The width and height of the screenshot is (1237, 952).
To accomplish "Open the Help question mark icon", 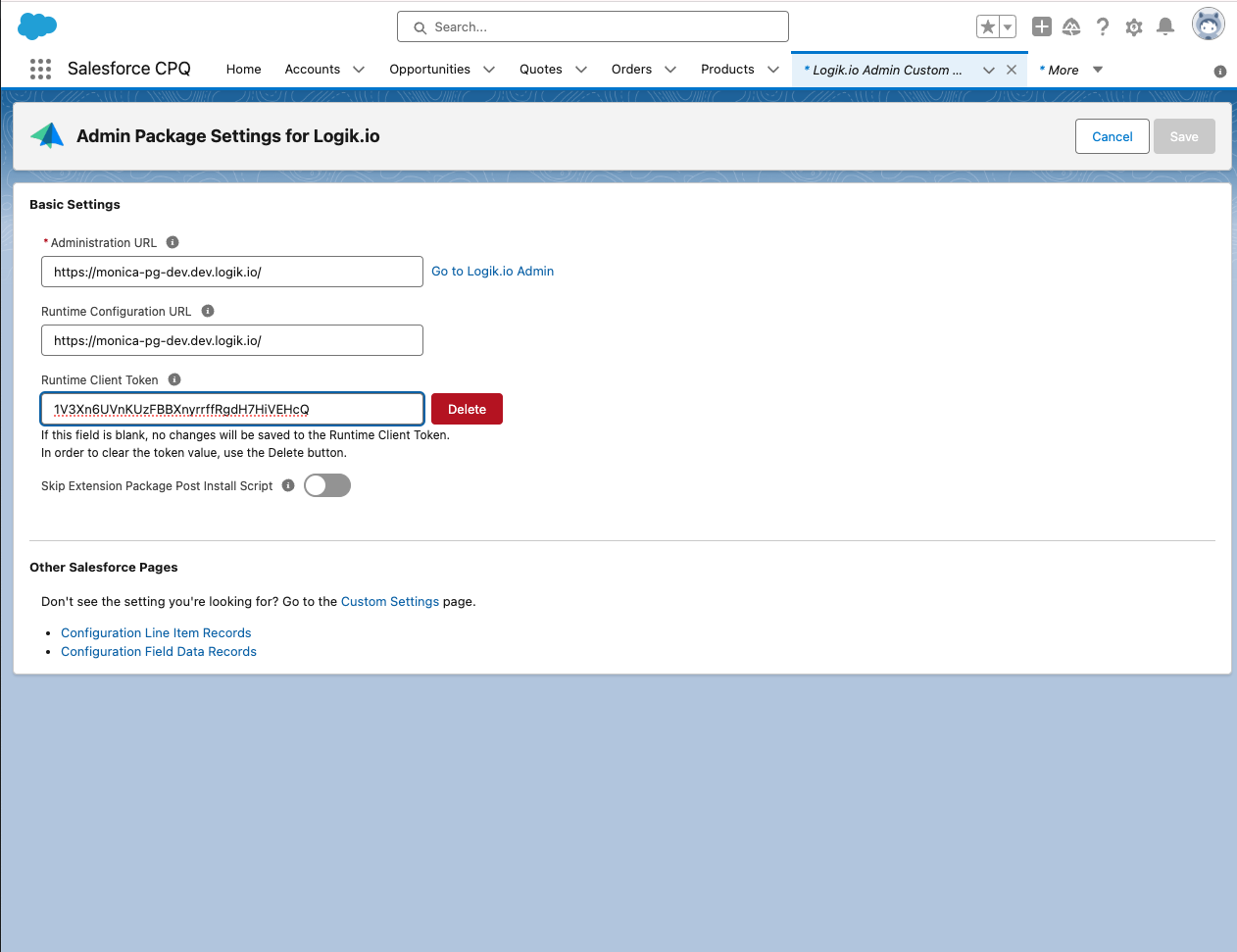I will point(1103,26).
